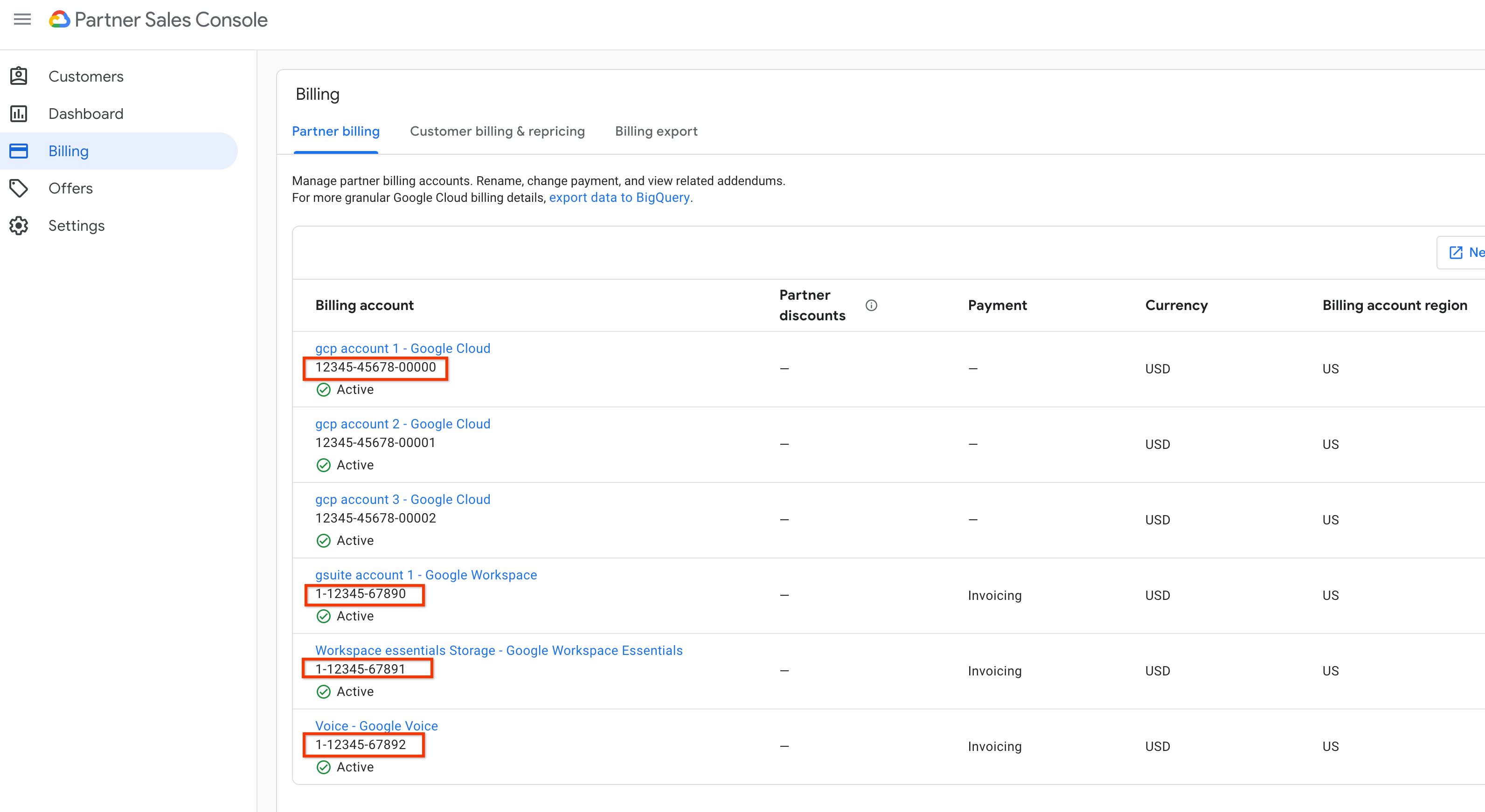The width and height of the screenshot is (1485, 812).
Task: Click the Dashboard icon in sidebar
Action: [x=21, y=113]
